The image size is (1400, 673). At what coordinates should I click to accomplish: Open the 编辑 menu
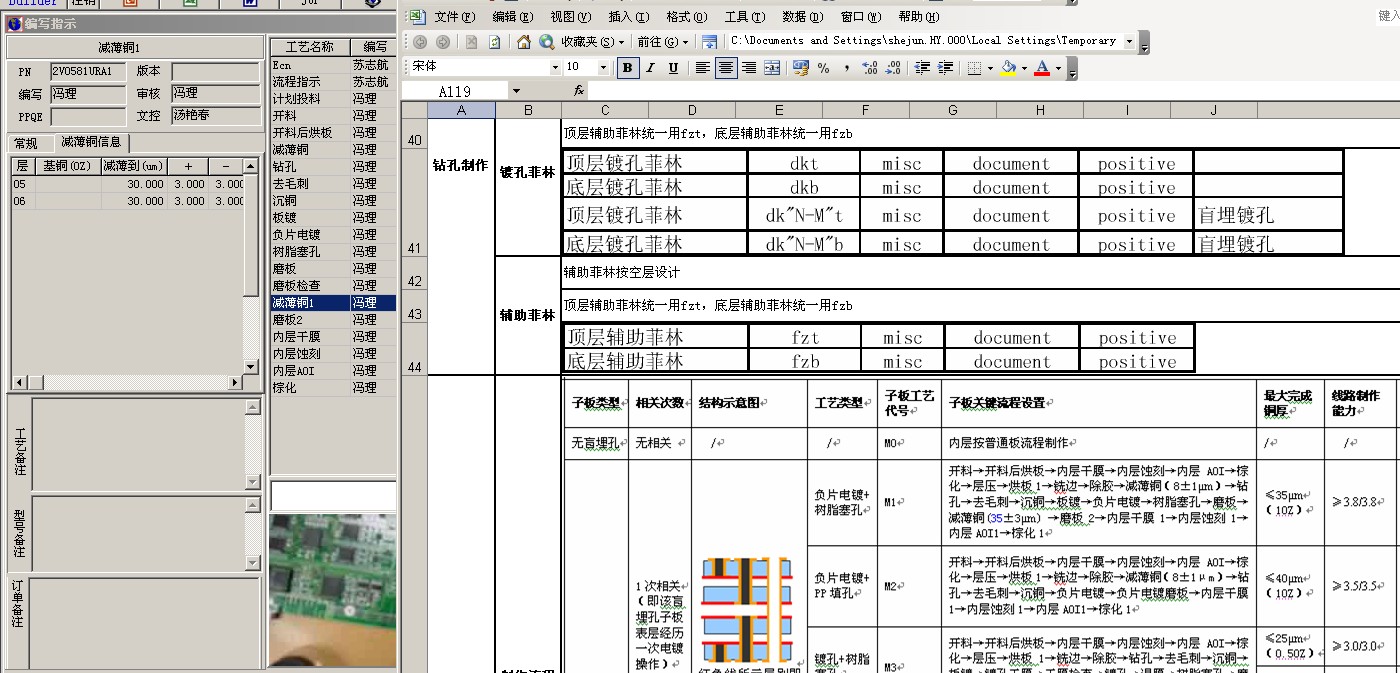coord(512,17)
